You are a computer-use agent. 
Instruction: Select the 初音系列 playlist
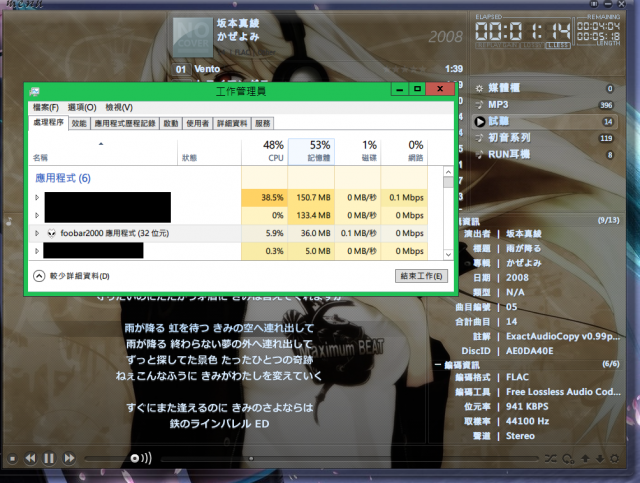click(x=545, y=138)
